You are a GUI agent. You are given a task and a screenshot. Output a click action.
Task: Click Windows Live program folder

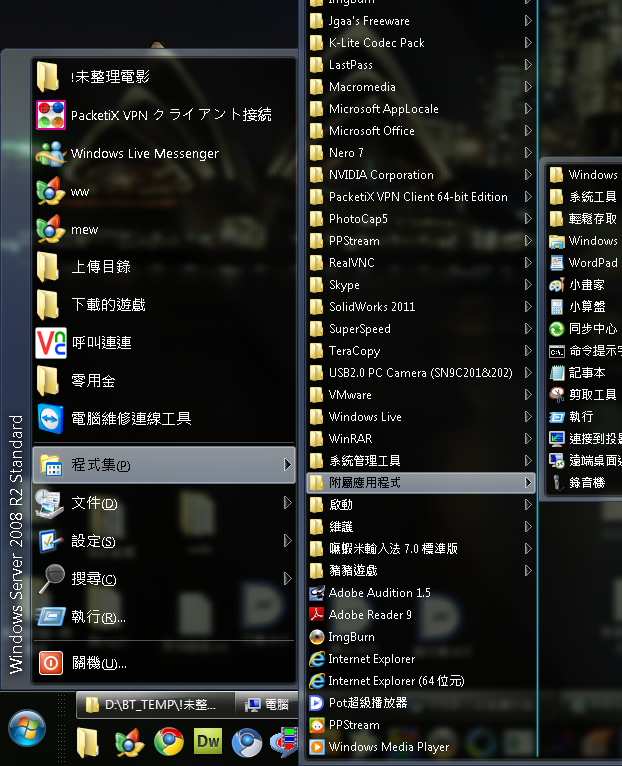pos(421,417)
